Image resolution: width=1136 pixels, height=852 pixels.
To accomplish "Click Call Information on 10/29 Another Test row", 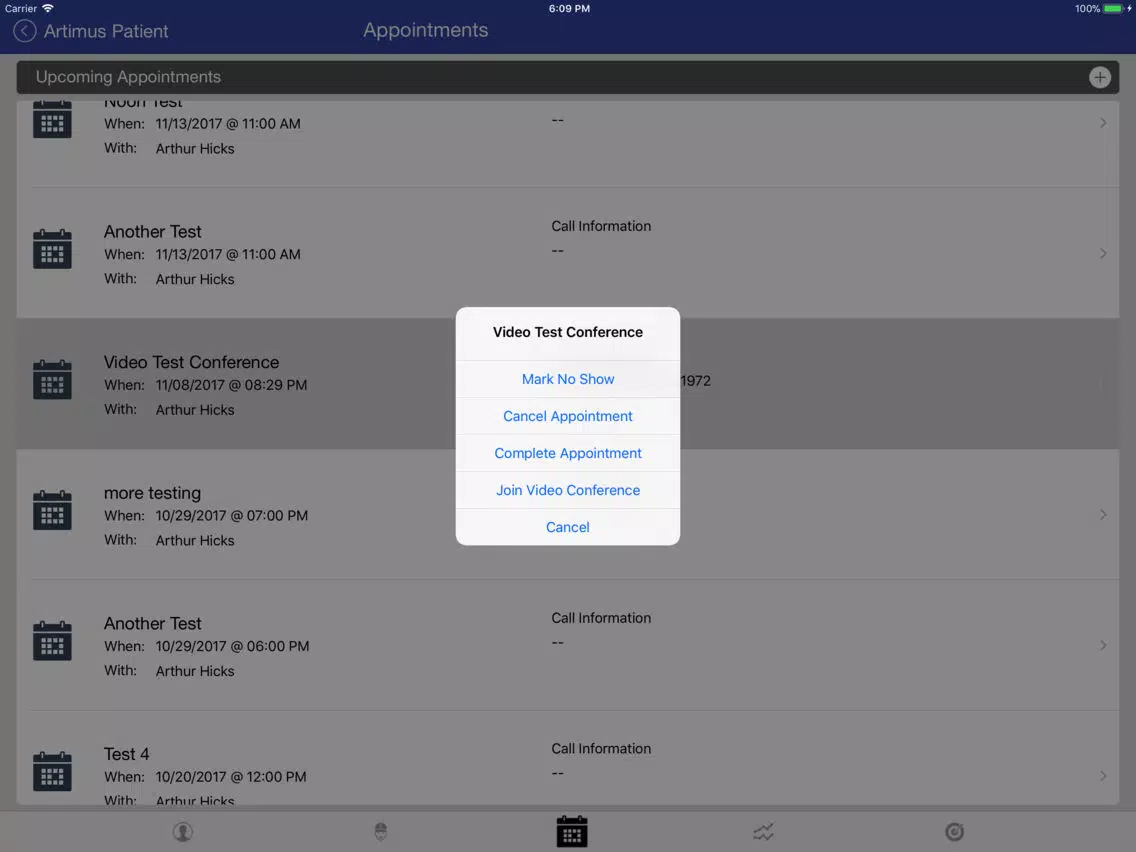I will coord(601,618).
